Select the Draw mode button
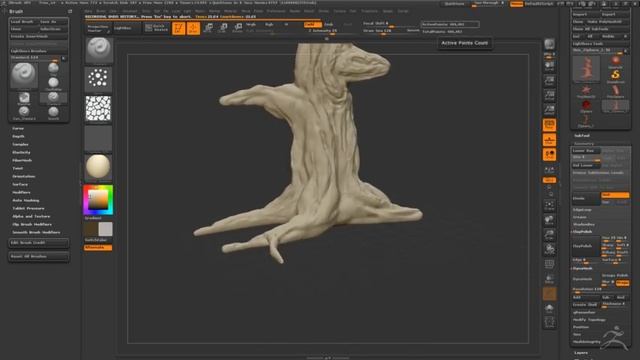Viewport: 640px width, 360px height. click(193, 28)
